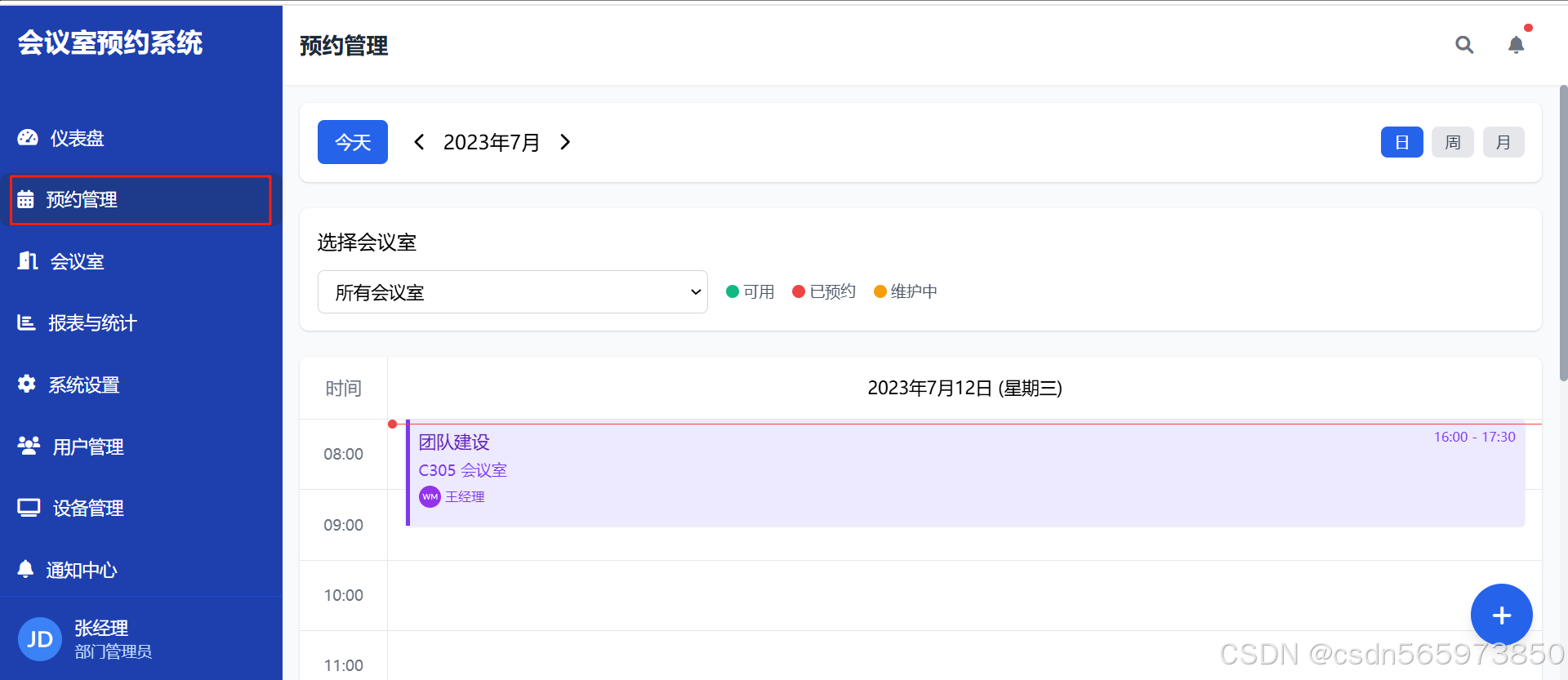1568x680 pixels.
Task: Click the 时间 column header
Action: point(343,389)
